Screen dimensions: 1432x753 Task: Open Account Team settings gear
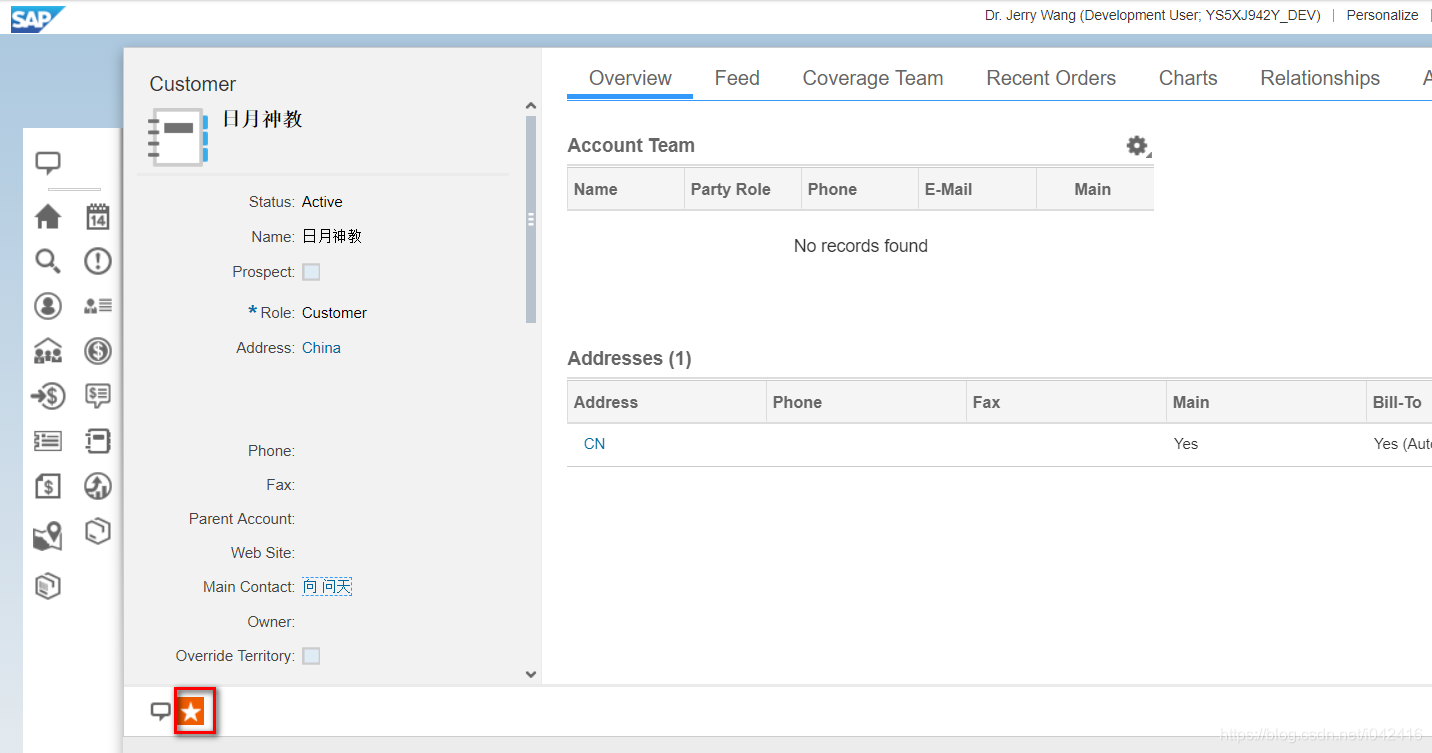tap(1138, 146)
